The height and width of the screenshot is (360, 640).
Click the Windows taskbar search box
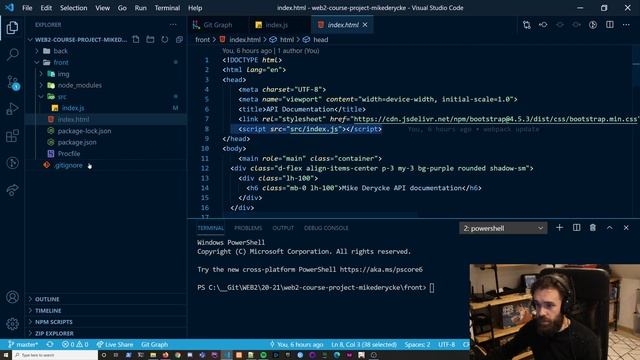pyautogui.click(x=56, y=355)
